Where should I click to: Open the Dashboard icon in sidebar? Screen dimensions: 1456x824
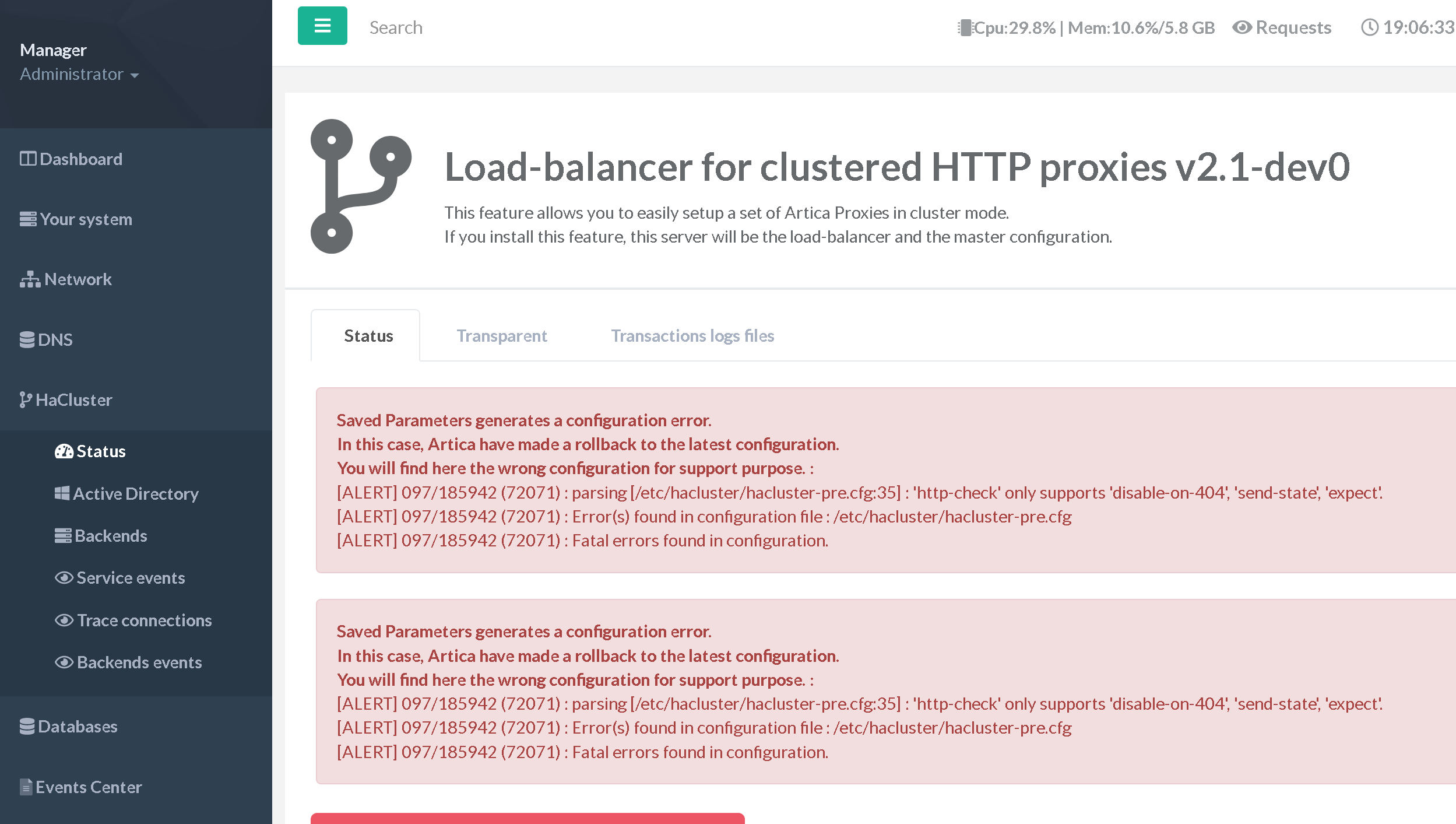pos(27,159)
